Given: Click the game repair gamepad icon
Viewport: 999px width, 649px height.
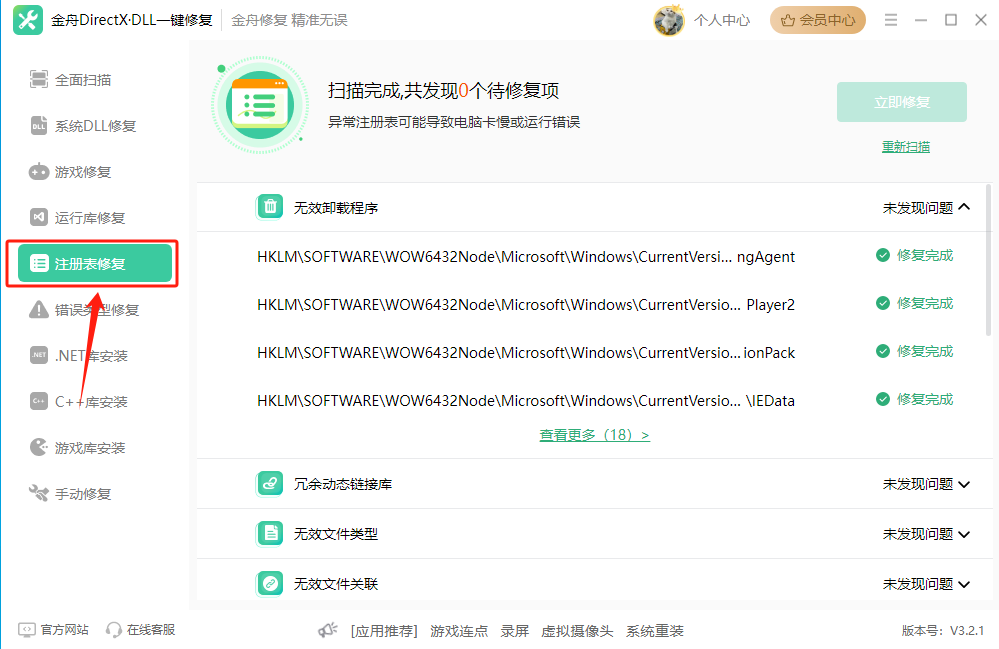Looking at the screenshot, I should coord(39,172).
